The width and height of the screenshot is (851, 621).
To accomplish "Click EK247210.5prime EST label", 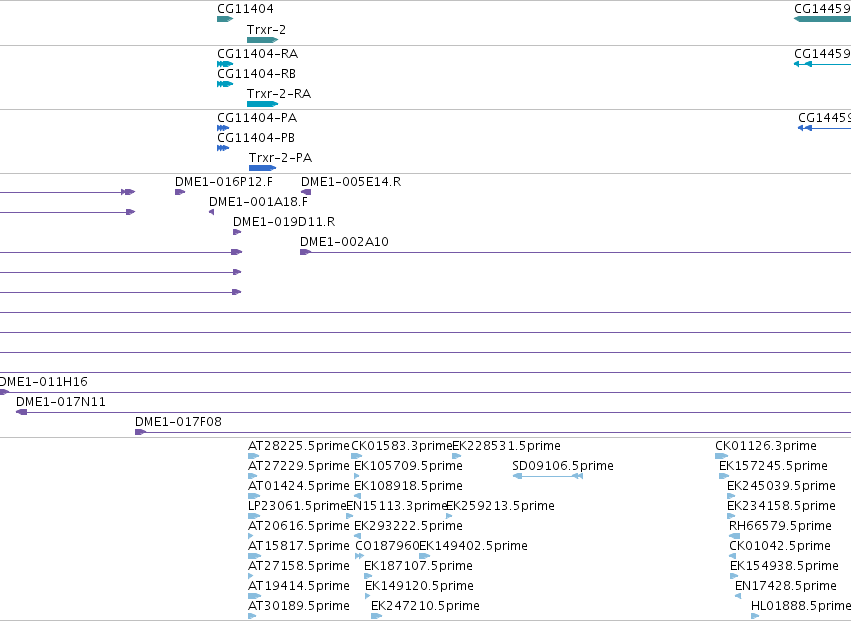I will [x=426, y=607].
